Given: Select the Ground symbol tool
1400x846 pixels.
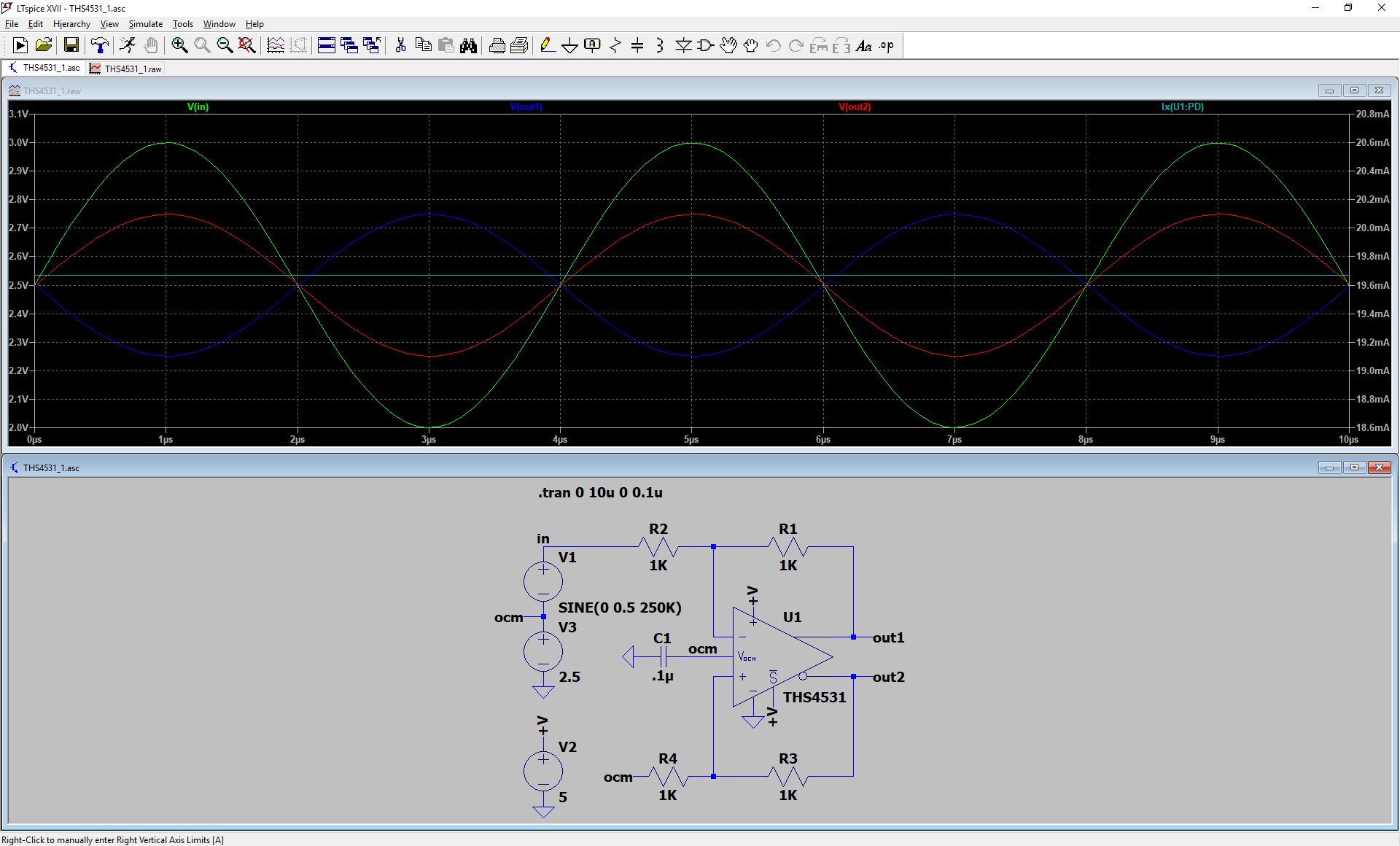Looking at the screenshot, I should [569, 46].
